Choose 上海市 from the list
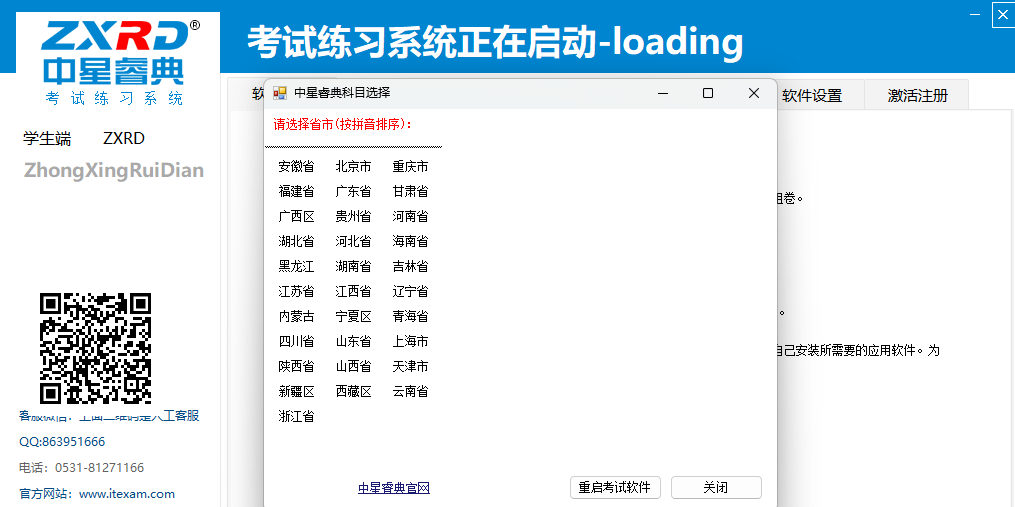 [x=410, y=342]
